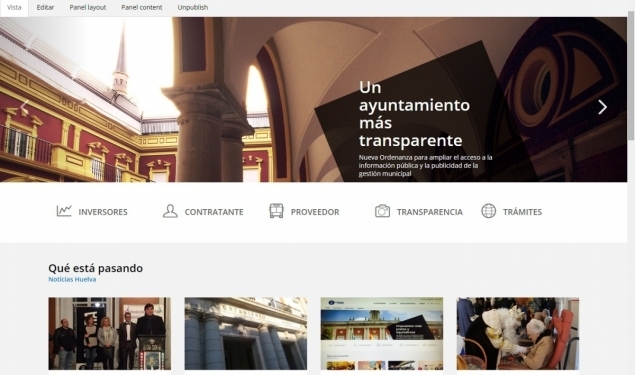This screenshot has width=635, height=375.
Task: Open the Editar tab
Action: [x=45, y=8]
